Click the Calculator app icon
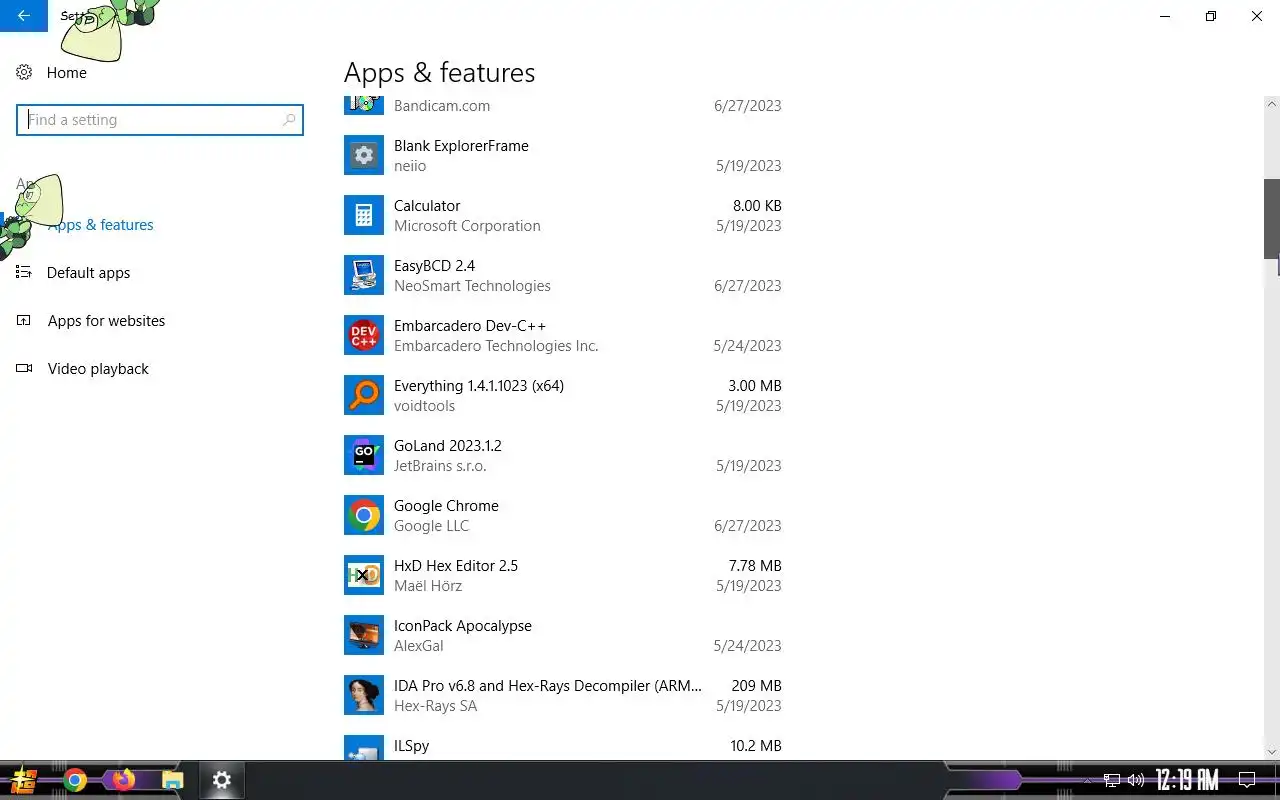Image resolution: width=1280 pixels, height=800 pixels. point(364,215)
